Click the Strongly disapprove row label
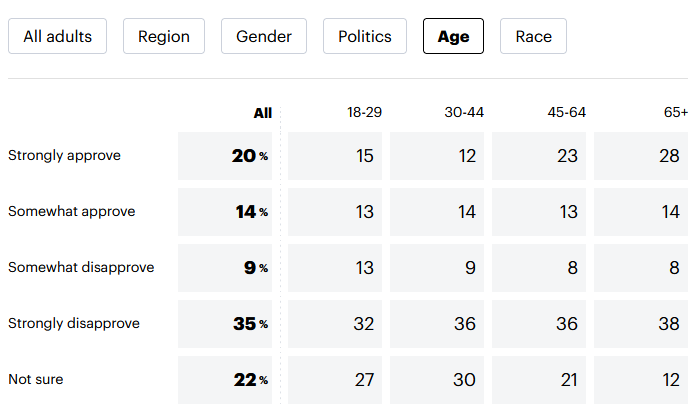This screenshot has height=416, width=696. point(74,323)
